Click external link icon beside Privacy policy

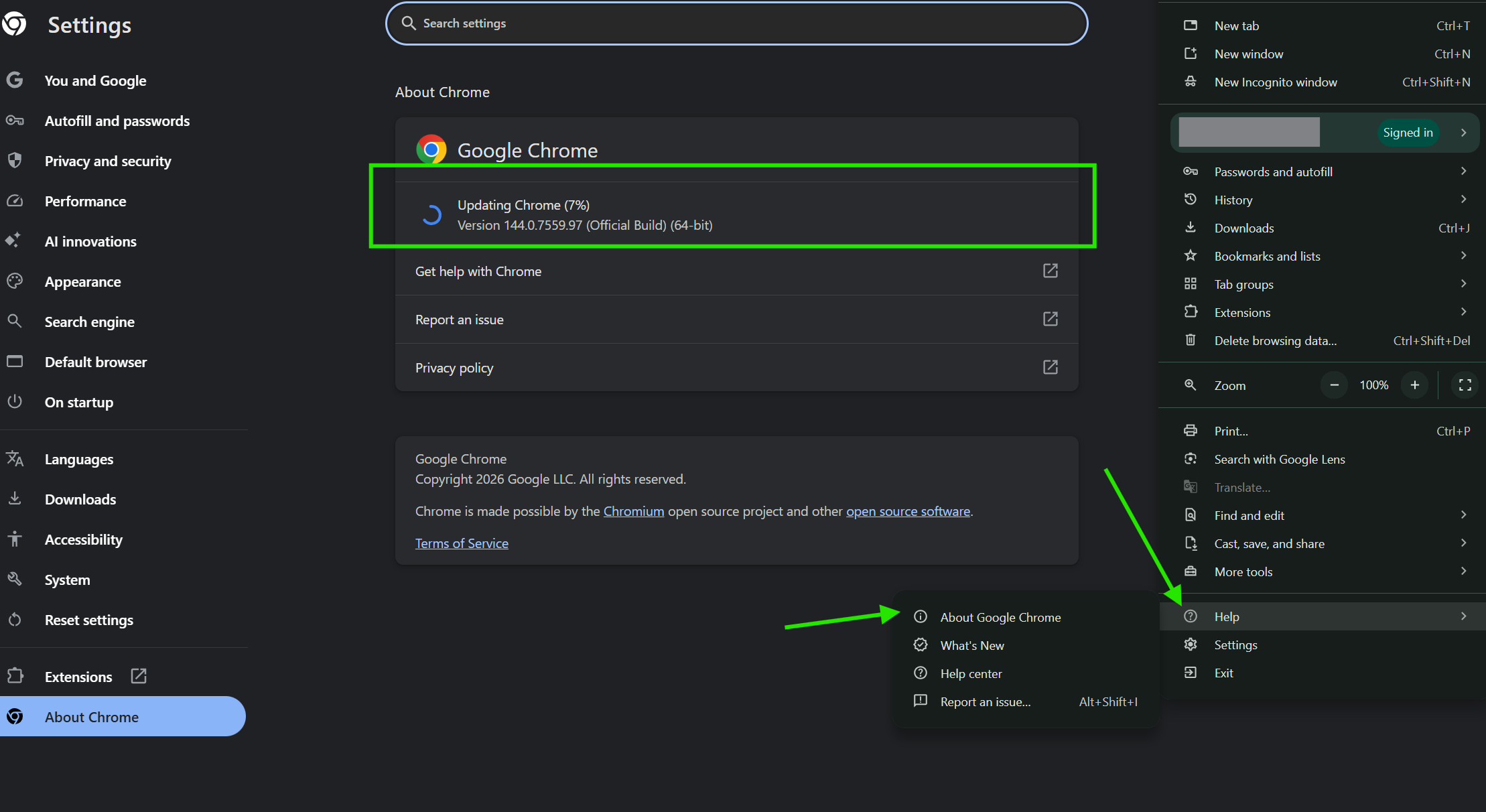tap(1050, 367)
